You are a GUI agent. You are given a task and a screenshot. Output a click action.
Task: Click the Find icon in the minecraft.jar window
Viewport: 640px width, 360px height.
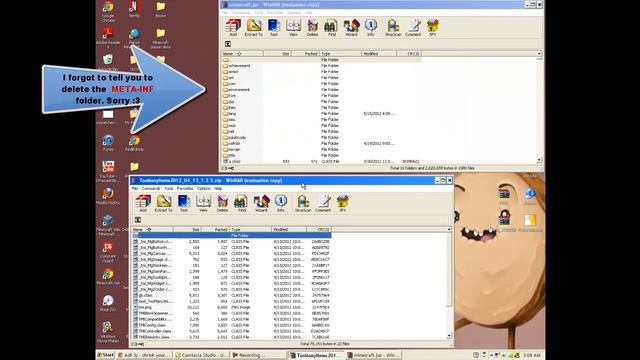(x=331, y=28)
